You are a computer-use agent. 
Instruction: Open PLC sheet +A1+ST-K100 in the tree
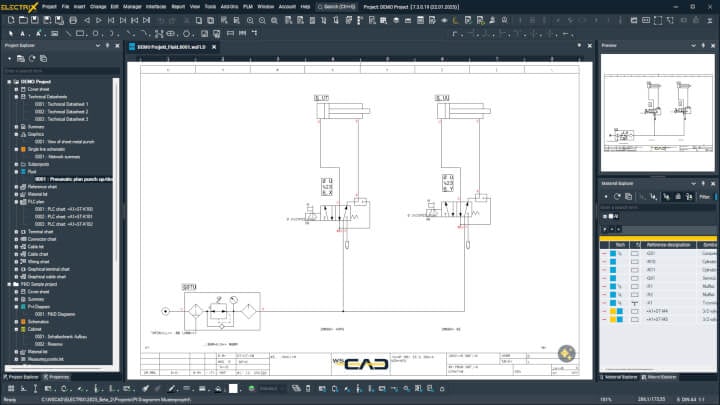point(64,208)
